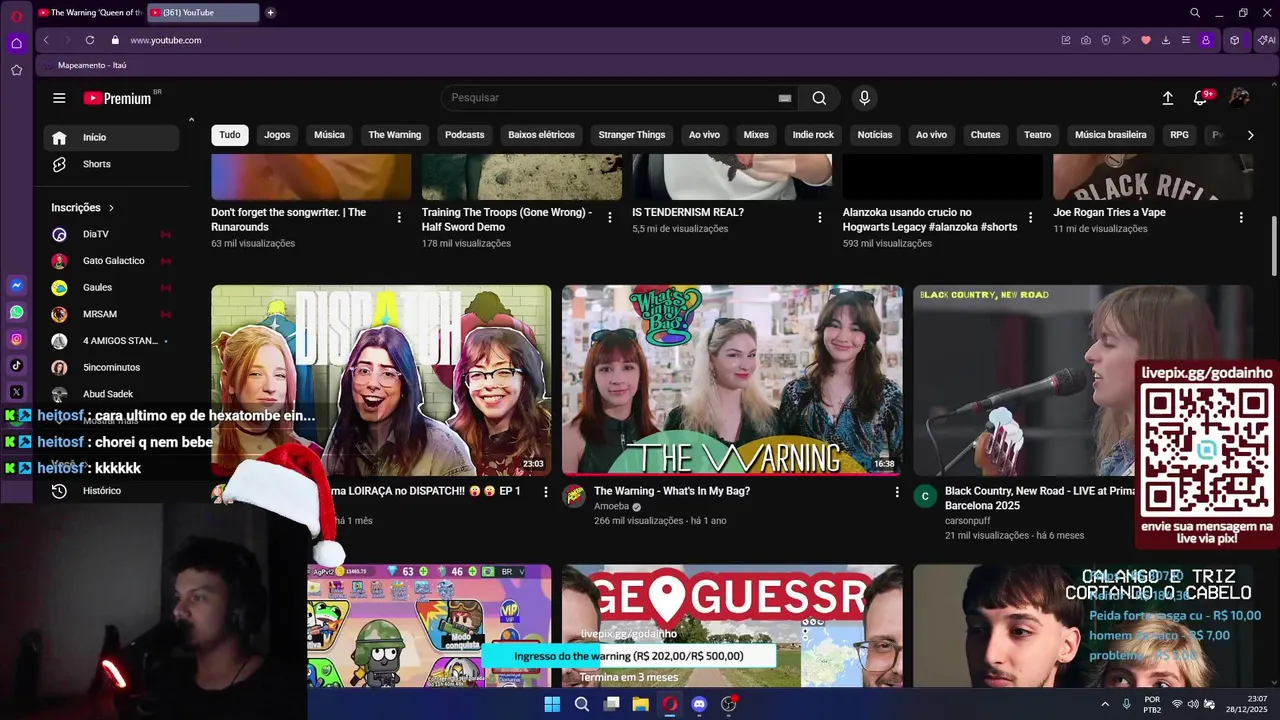1280x720 pixels.
Task: Open the ad blocker shield icon
Action: tap(1106, 40)
